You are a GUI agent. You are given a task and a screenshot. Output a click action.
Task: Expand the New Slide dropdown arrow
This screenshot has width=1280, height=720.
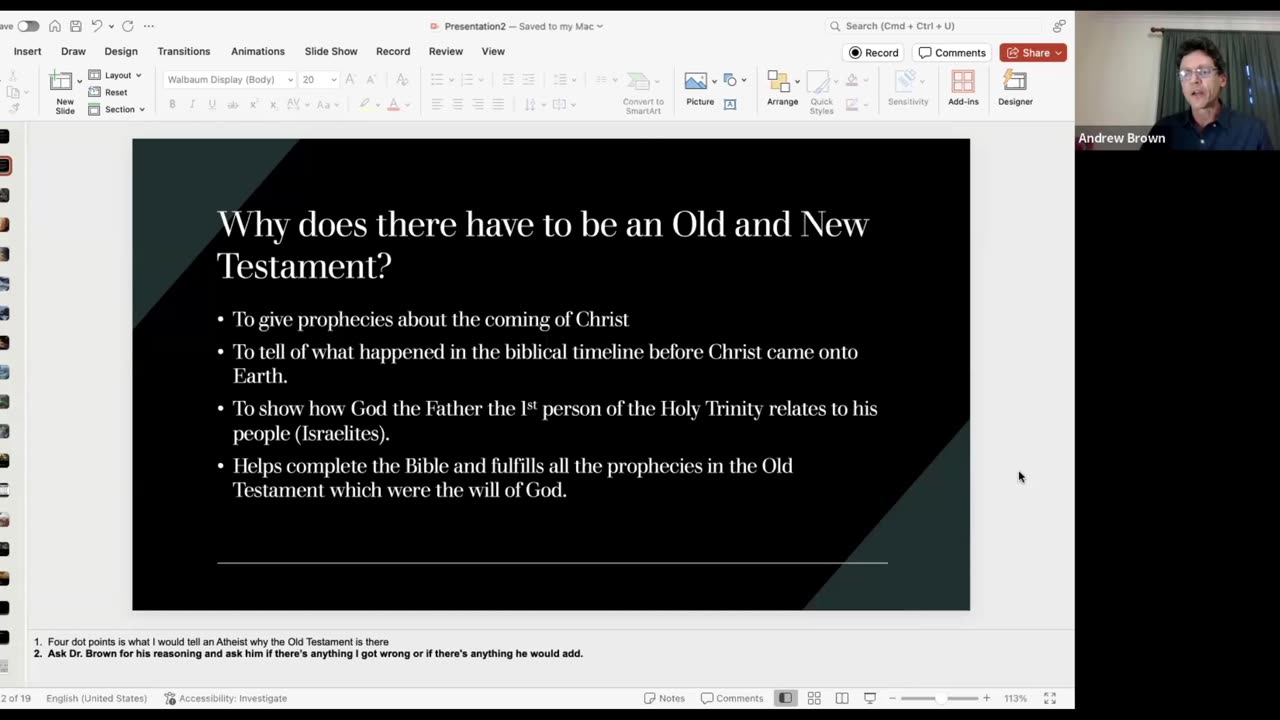tap(80, 81)
